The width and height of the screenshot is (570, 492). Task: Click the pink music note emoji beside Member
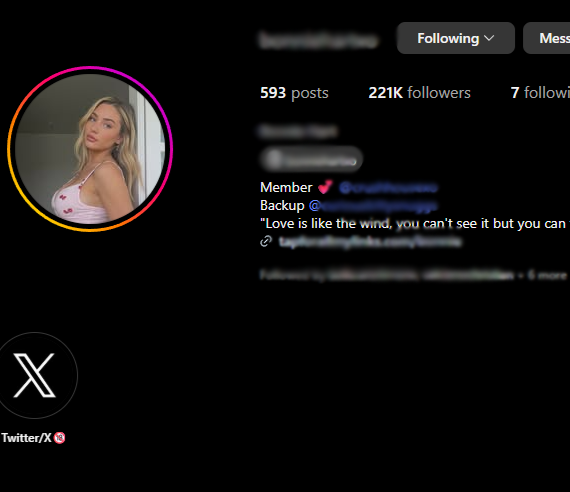click(x=325, y=187)
